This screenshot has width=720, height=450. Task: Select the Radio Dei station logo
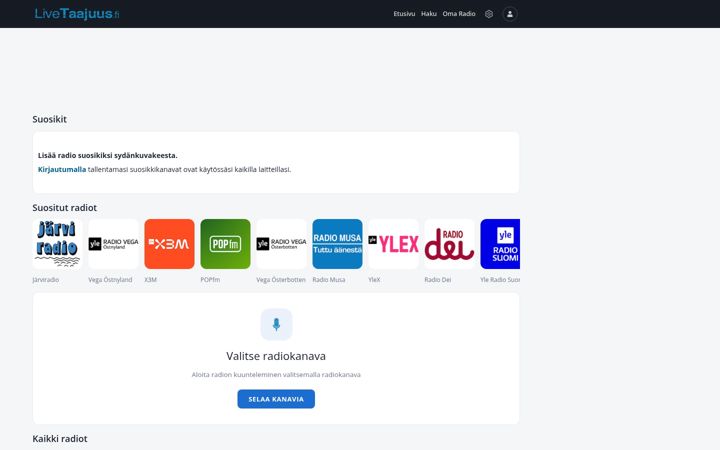pos(450,244)
